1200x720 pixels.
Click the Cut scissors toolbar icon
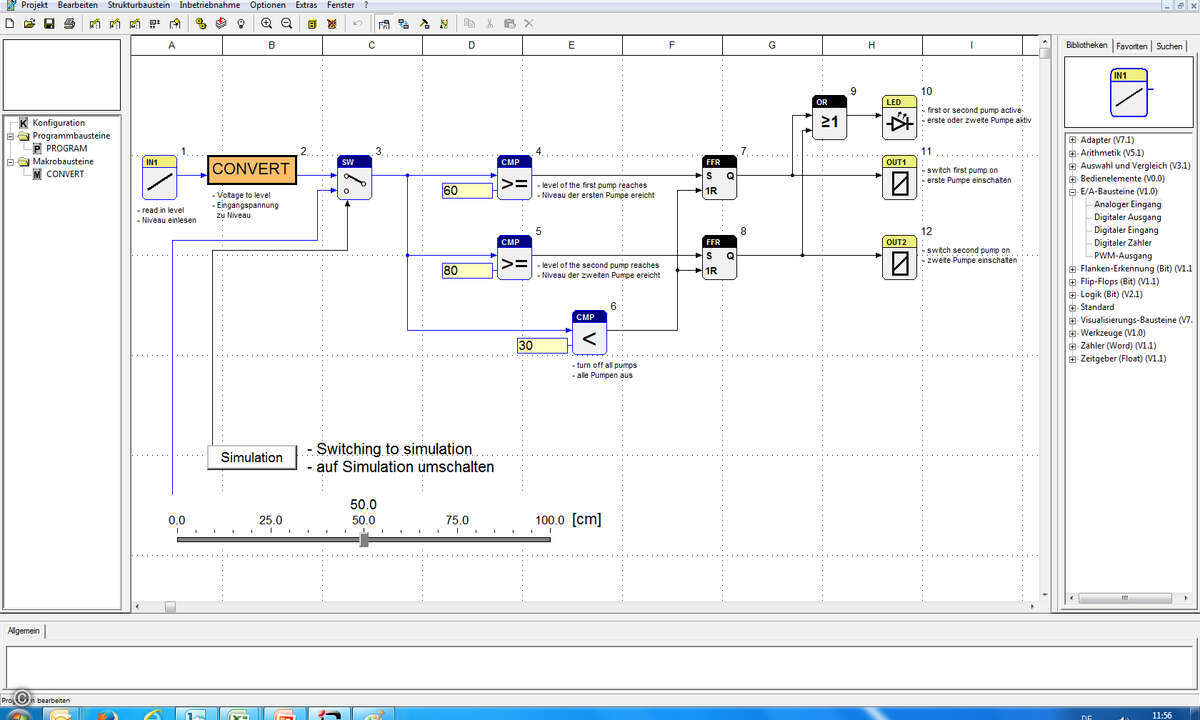490,23
